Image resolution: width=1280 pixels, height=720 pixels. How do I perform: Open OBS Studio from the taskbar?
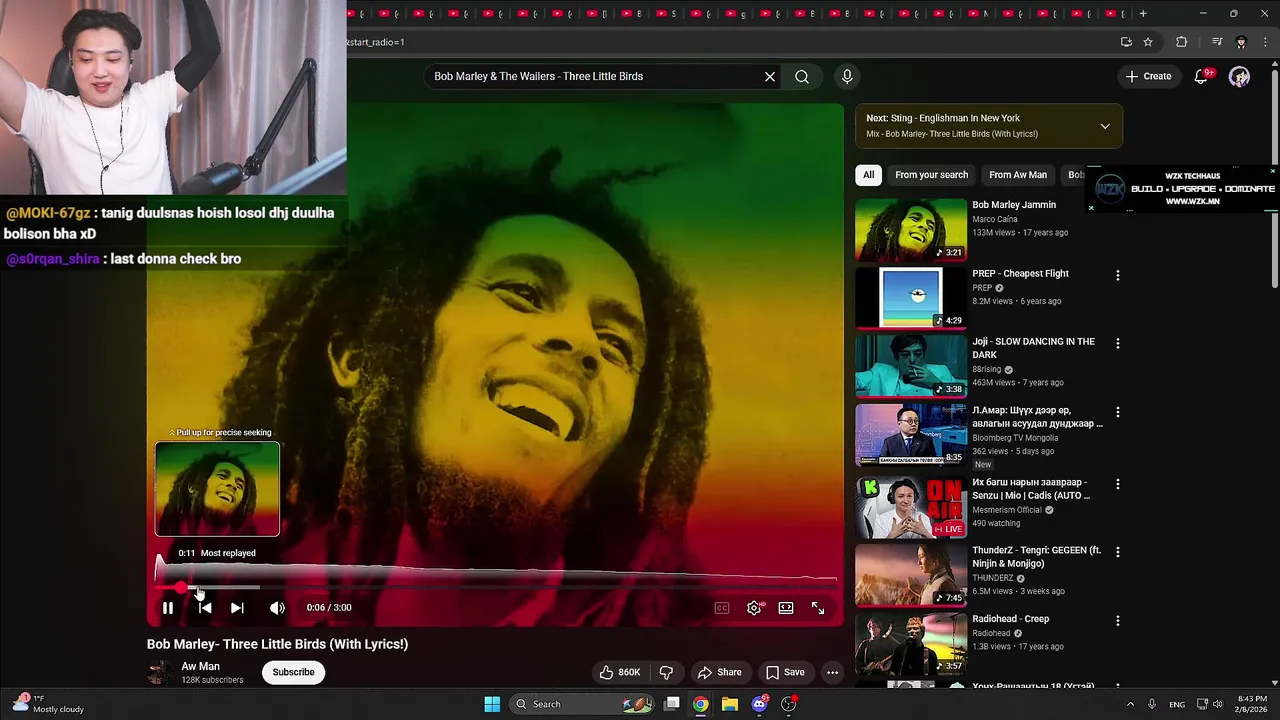click(x=789, y=704)
